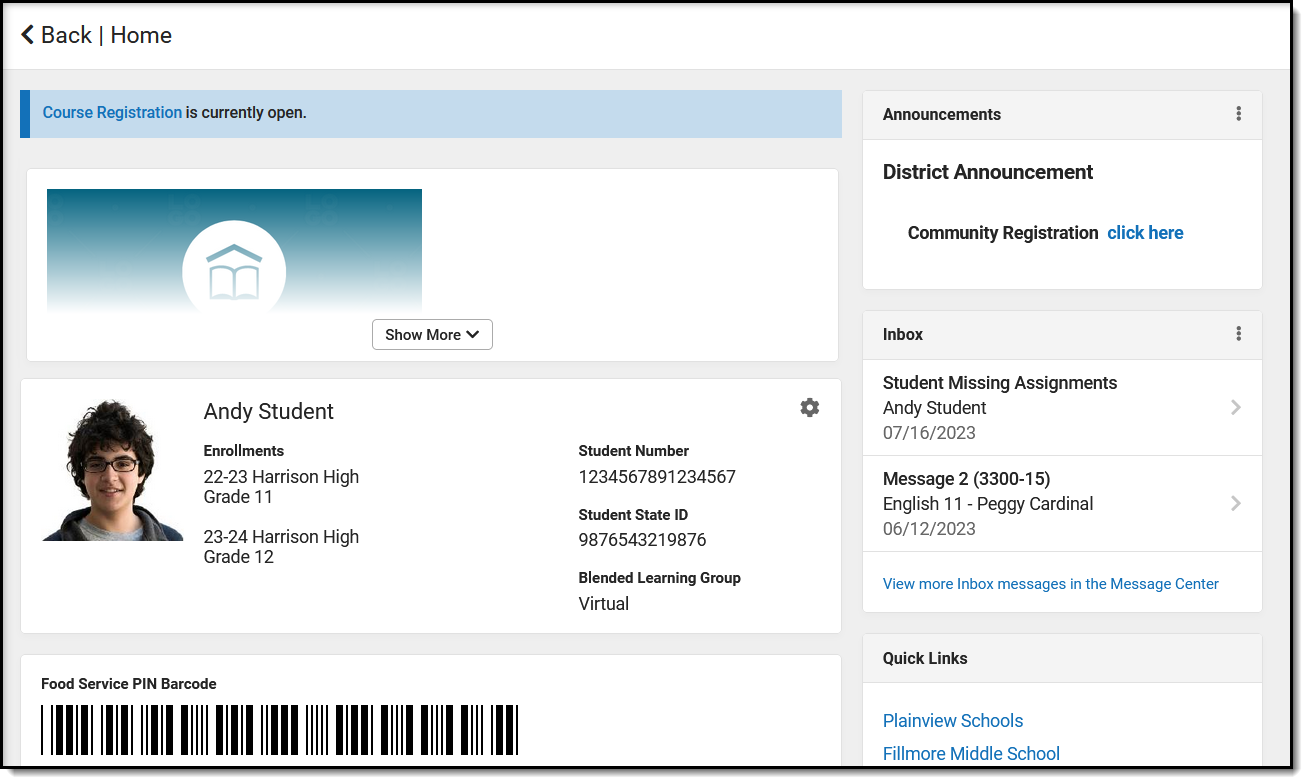Open Inbox three-dot options menu
Viewport: 1308px width, 784px height.
click(x=1239, y=334)
